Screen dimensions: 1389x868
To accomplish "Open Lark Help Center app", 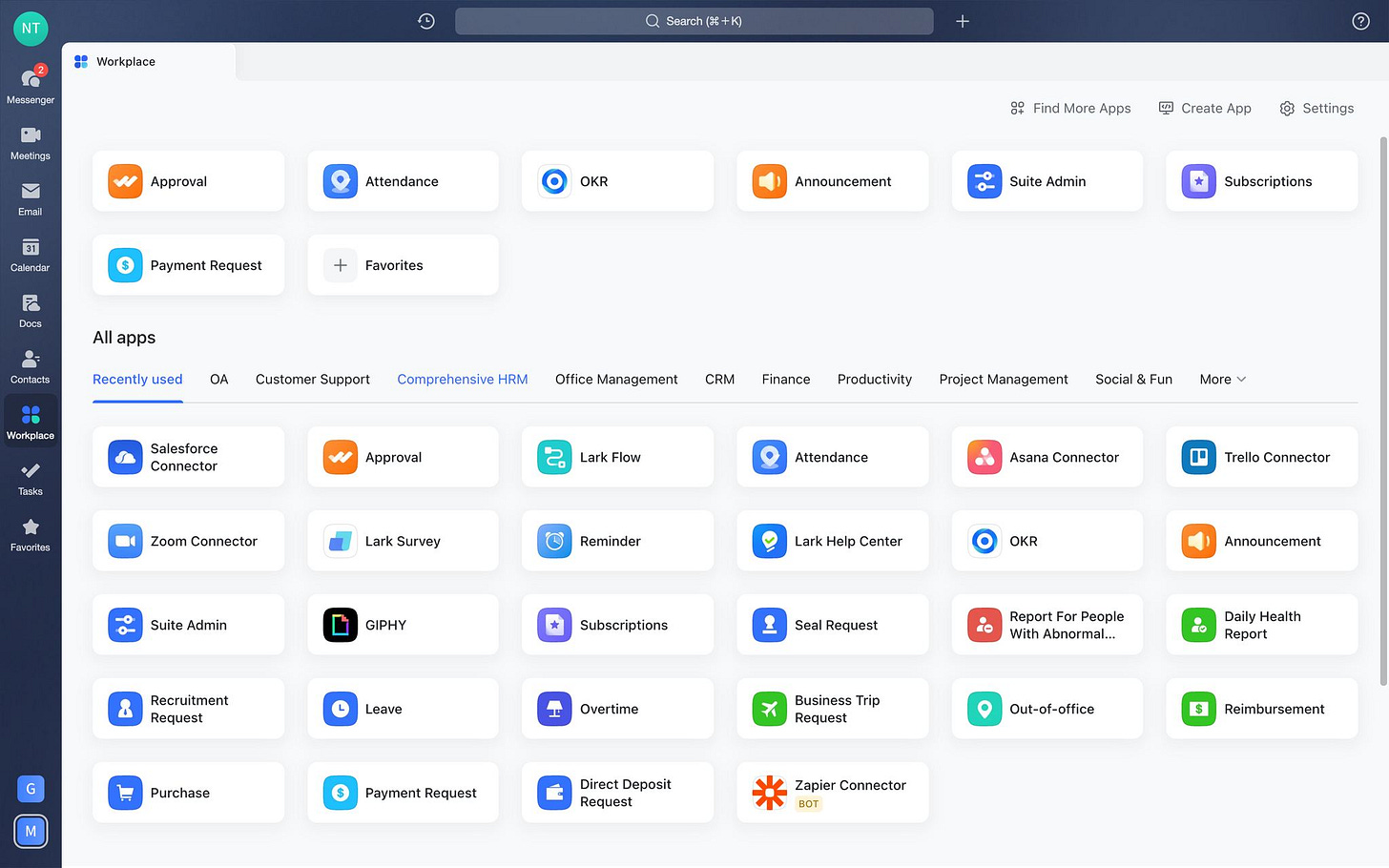I will click(833, 541).
